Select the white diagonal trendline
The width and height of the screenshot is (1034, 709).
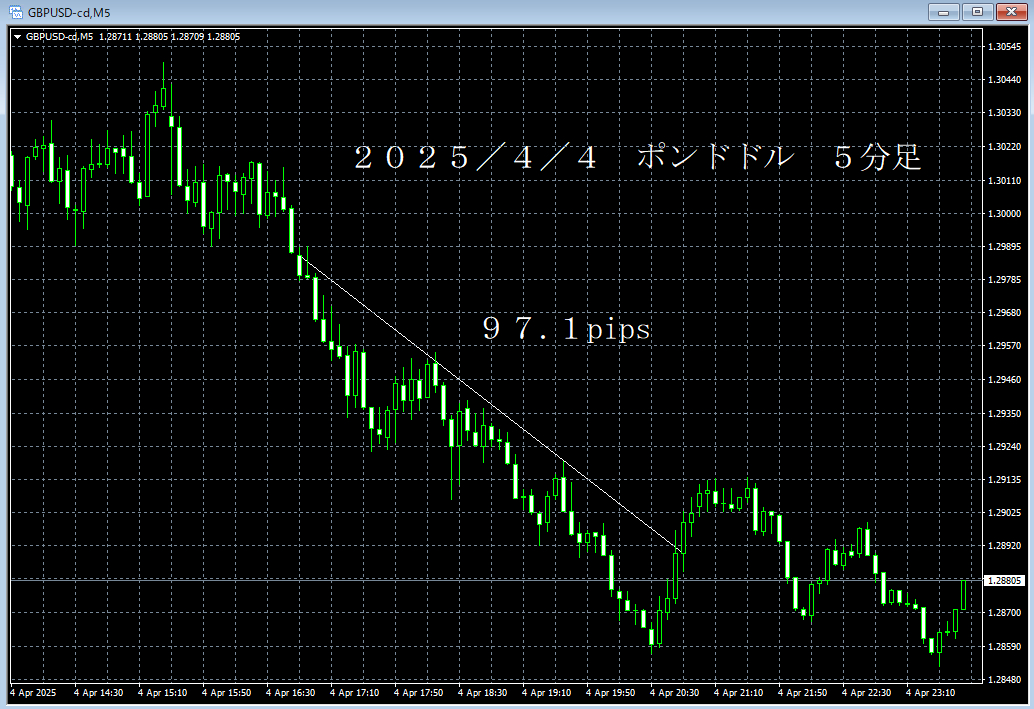coord(490,404)
